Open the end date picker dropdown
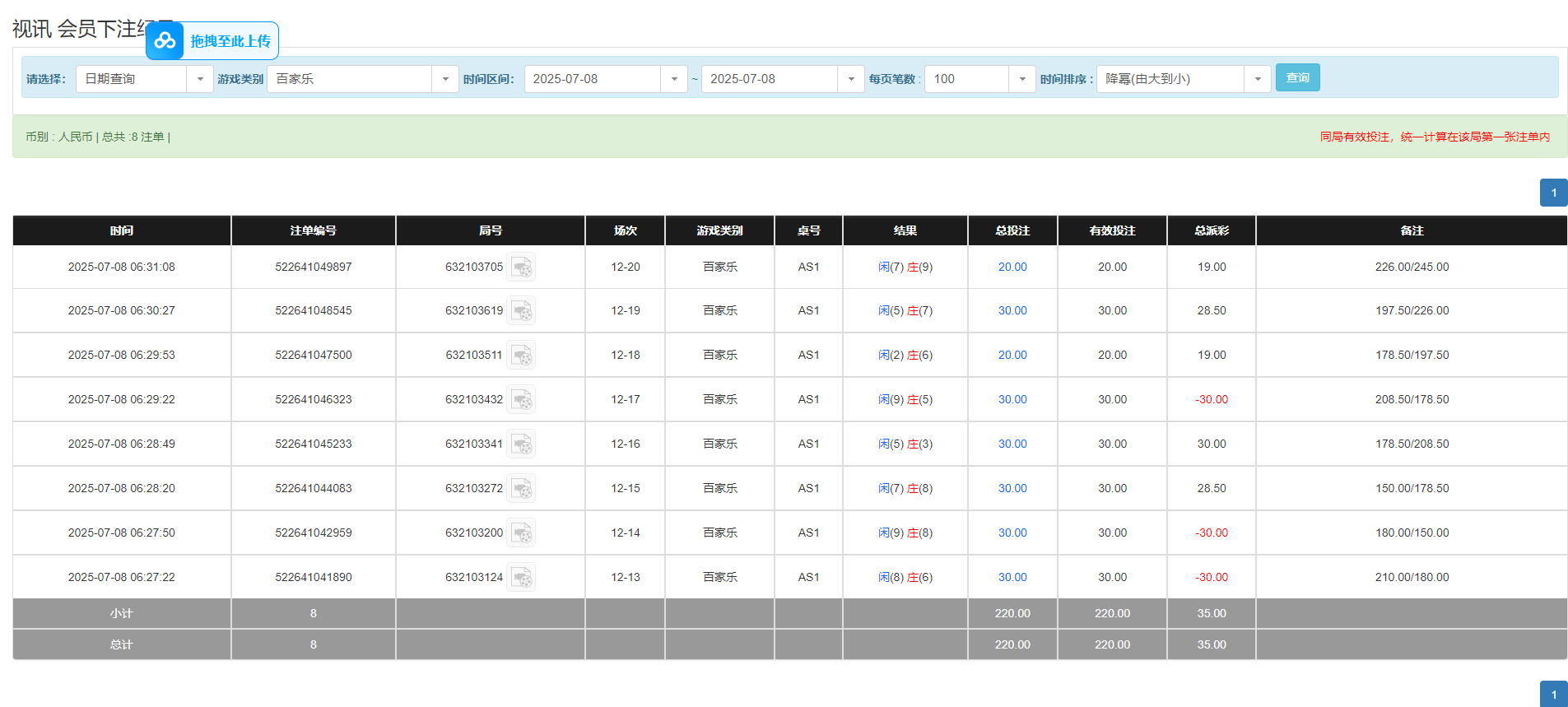This screenshot has width=1568, height=707. tap(851, 79)
